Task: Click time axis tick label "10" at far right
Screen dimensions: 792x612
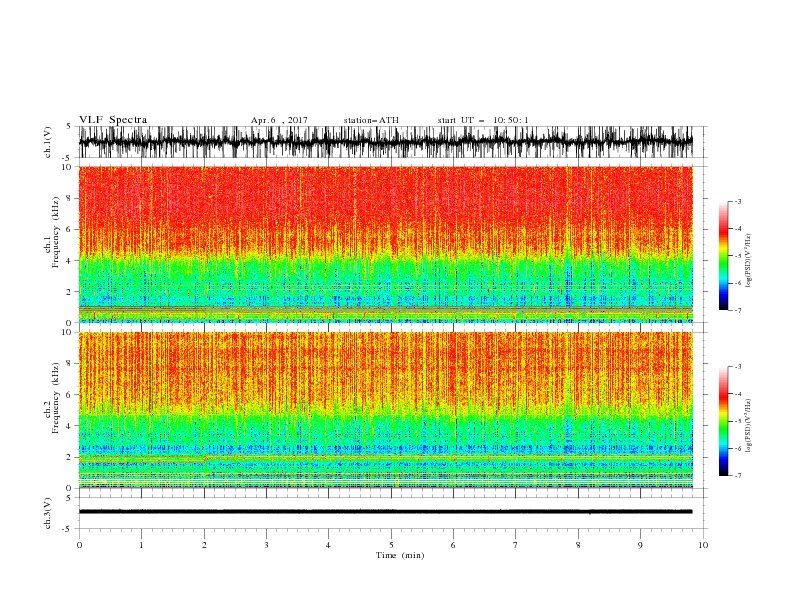Action: coord(703,545)
